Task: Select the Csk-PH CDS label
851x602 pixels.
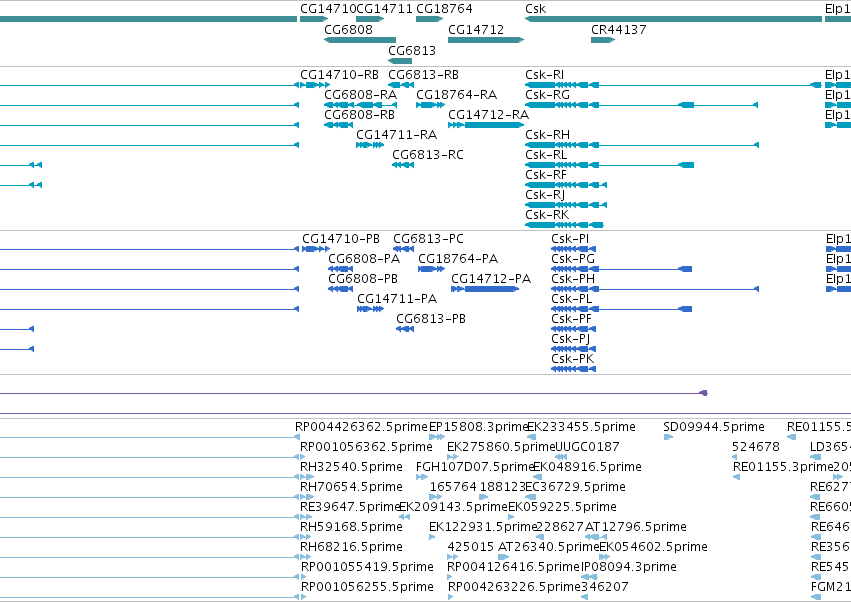Action: click(x=573, y=279)
